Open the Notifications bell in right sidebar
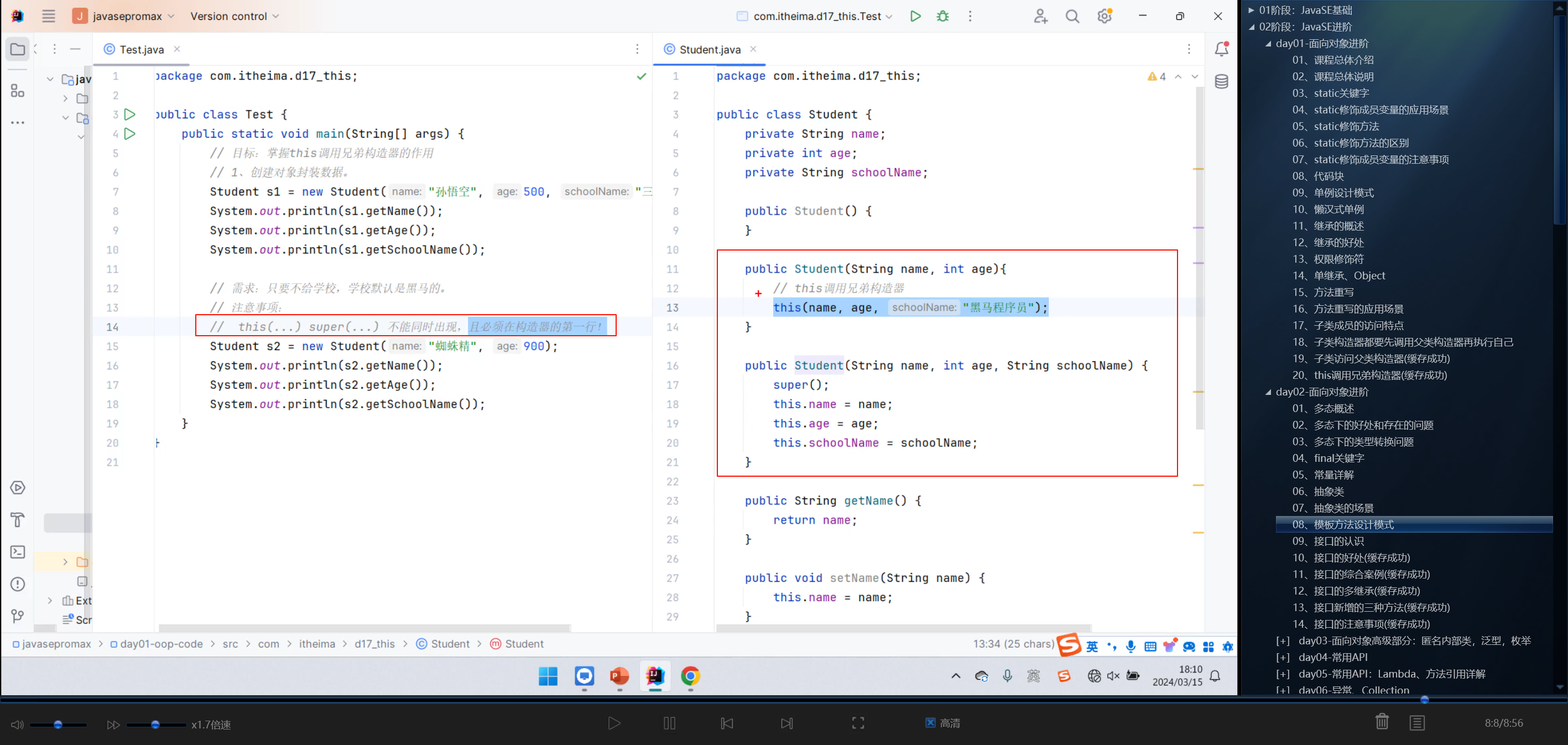The height and width of the screenshot is (745, 1568). coord(1221,49)
